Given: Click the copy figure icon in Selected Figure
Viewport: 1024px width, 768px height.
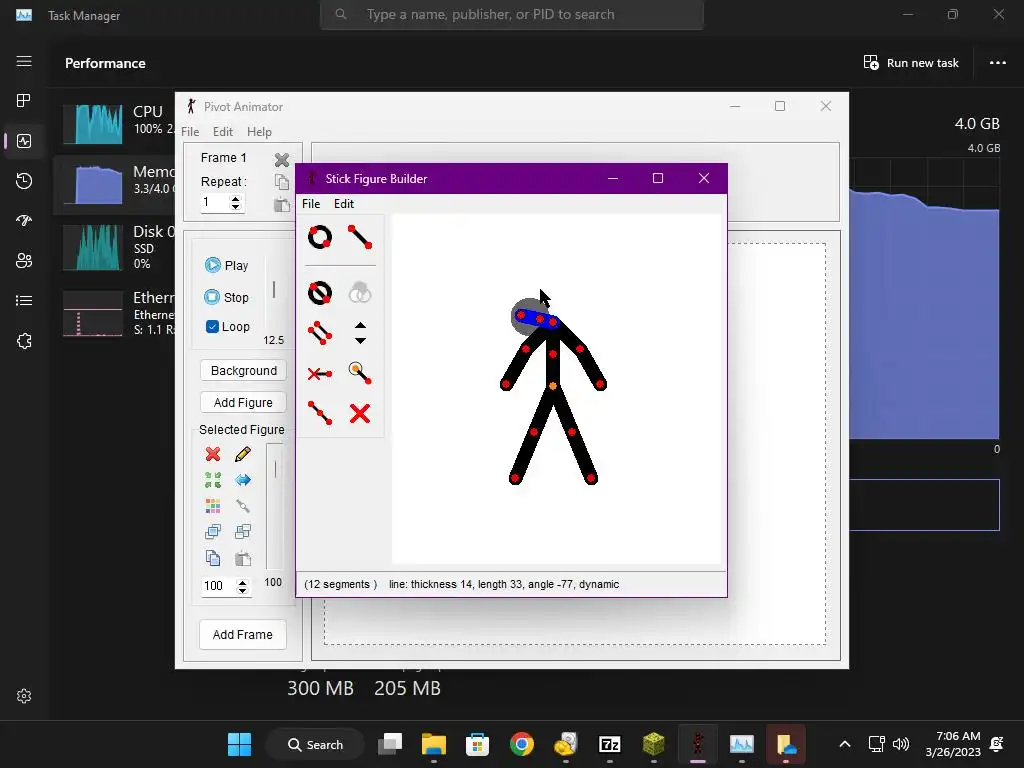Looking at the screenshot, I should coord(213,558).
